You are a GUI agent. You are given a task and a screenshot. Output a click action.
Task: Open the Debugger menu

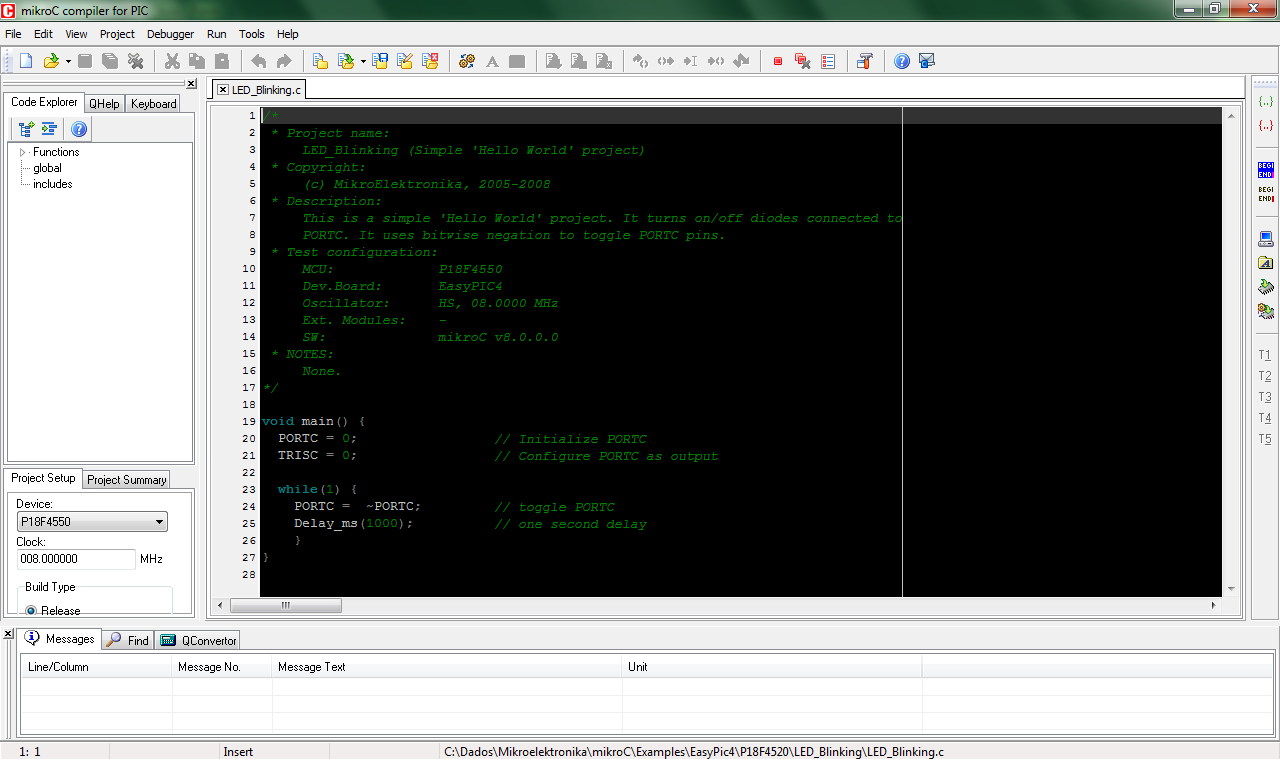170,34
